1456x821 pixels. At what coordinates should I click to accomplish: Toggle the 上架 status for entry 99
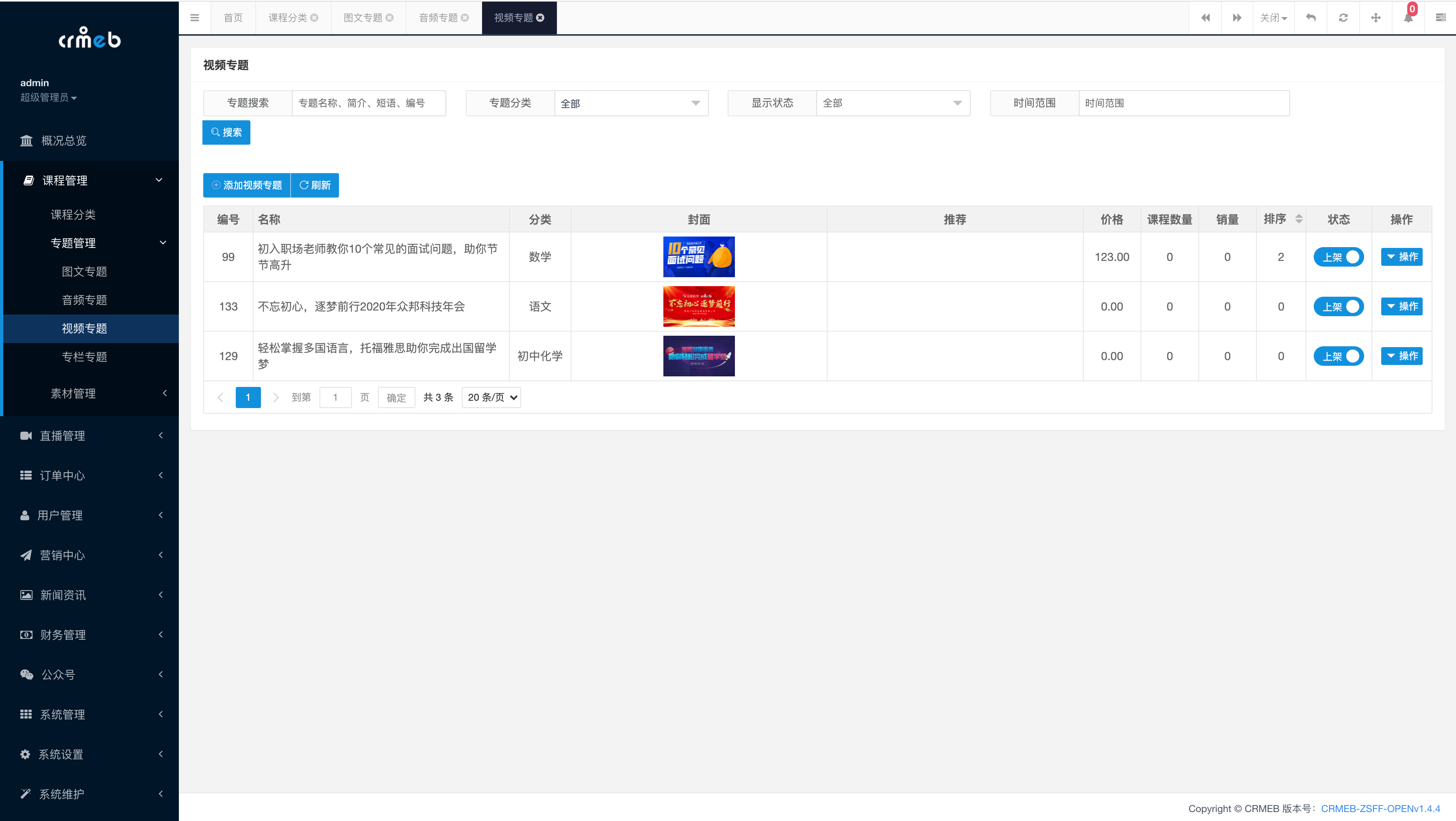1339,257
